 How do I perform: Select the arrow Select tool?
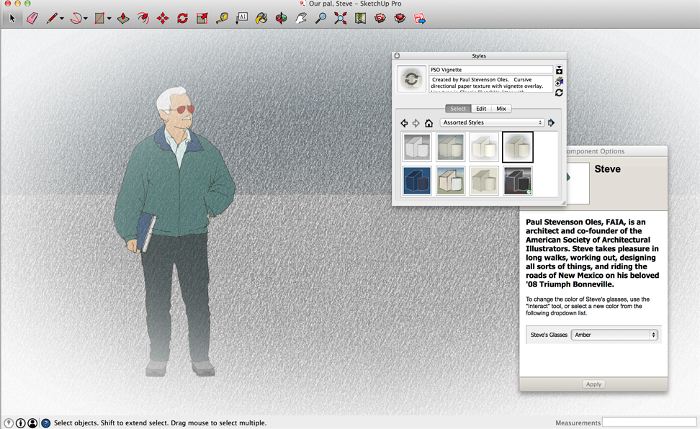(12, 18)
